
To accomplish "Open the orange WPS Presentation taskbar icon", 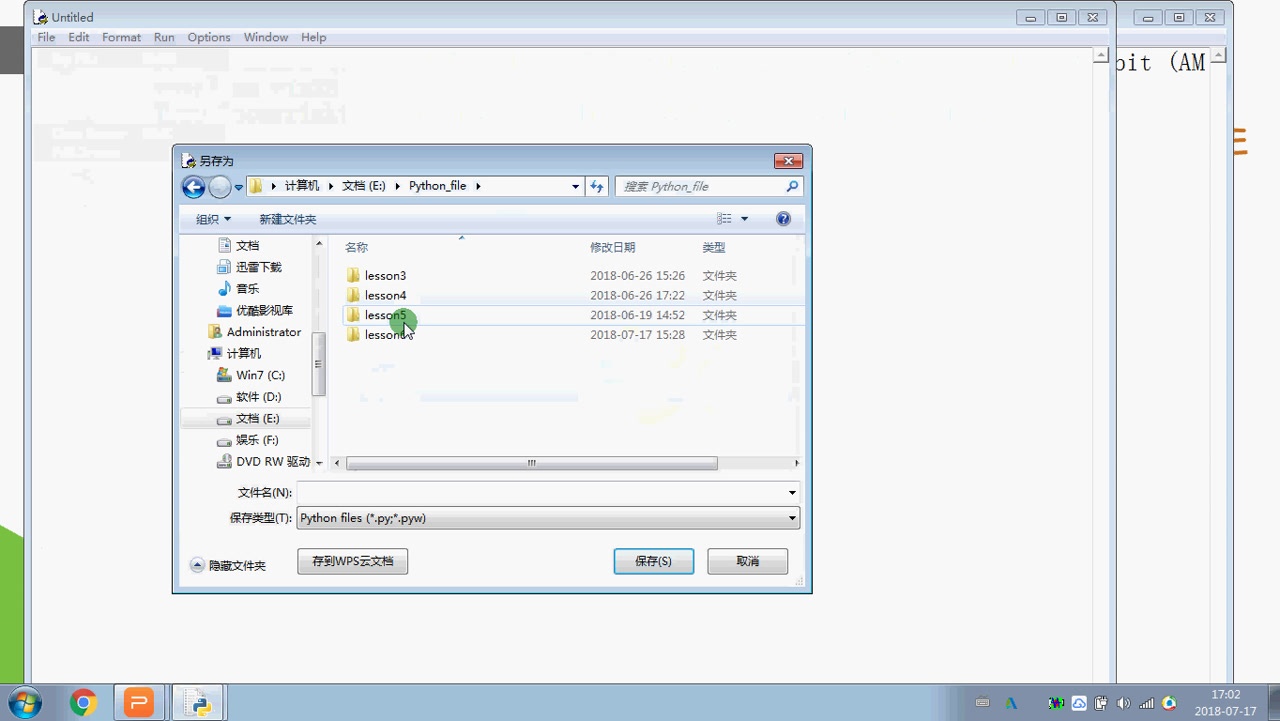I will click(x=139, y=703).
